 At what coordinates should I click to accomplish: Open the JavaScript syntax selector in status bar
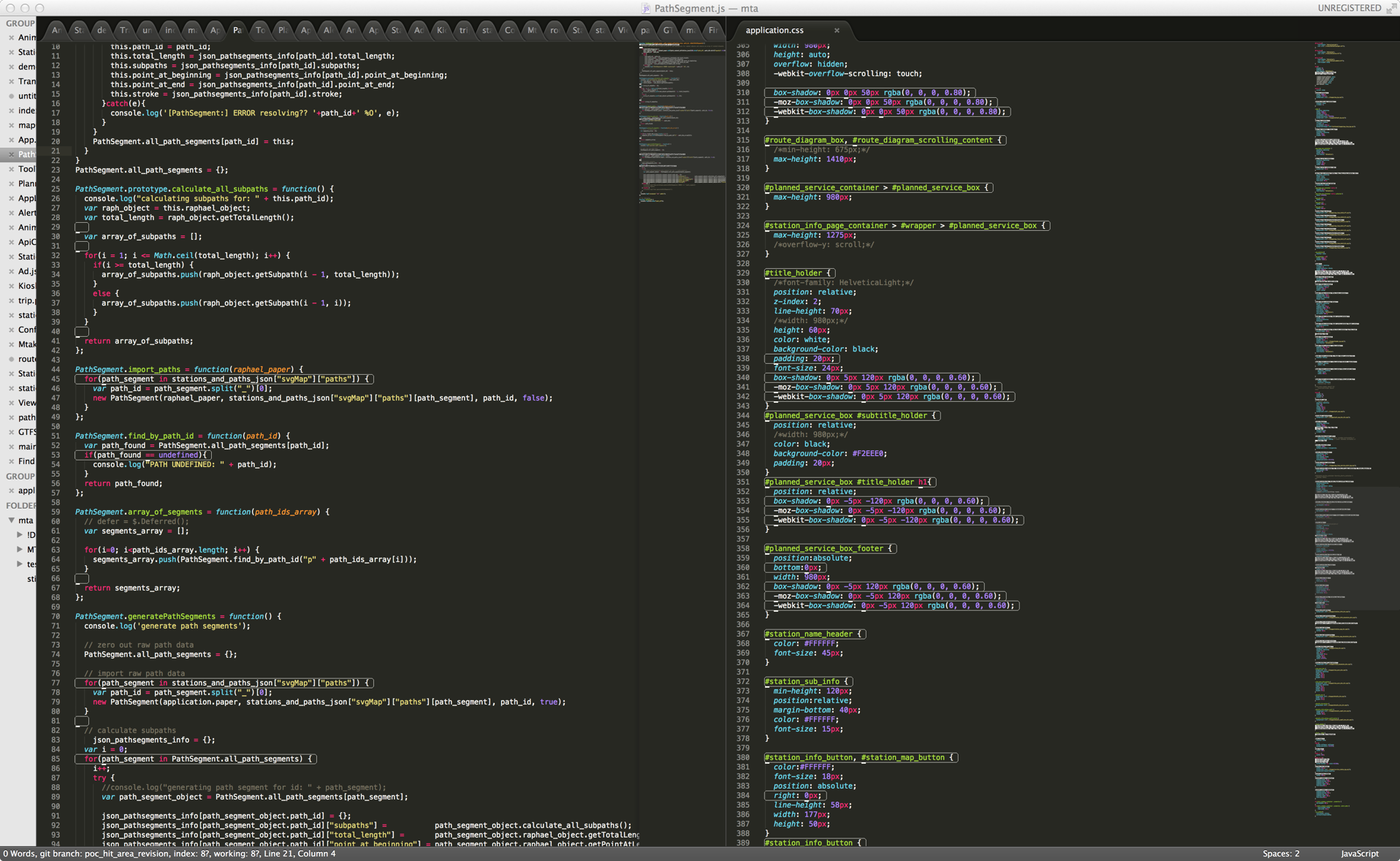[x=1359, y=854]
